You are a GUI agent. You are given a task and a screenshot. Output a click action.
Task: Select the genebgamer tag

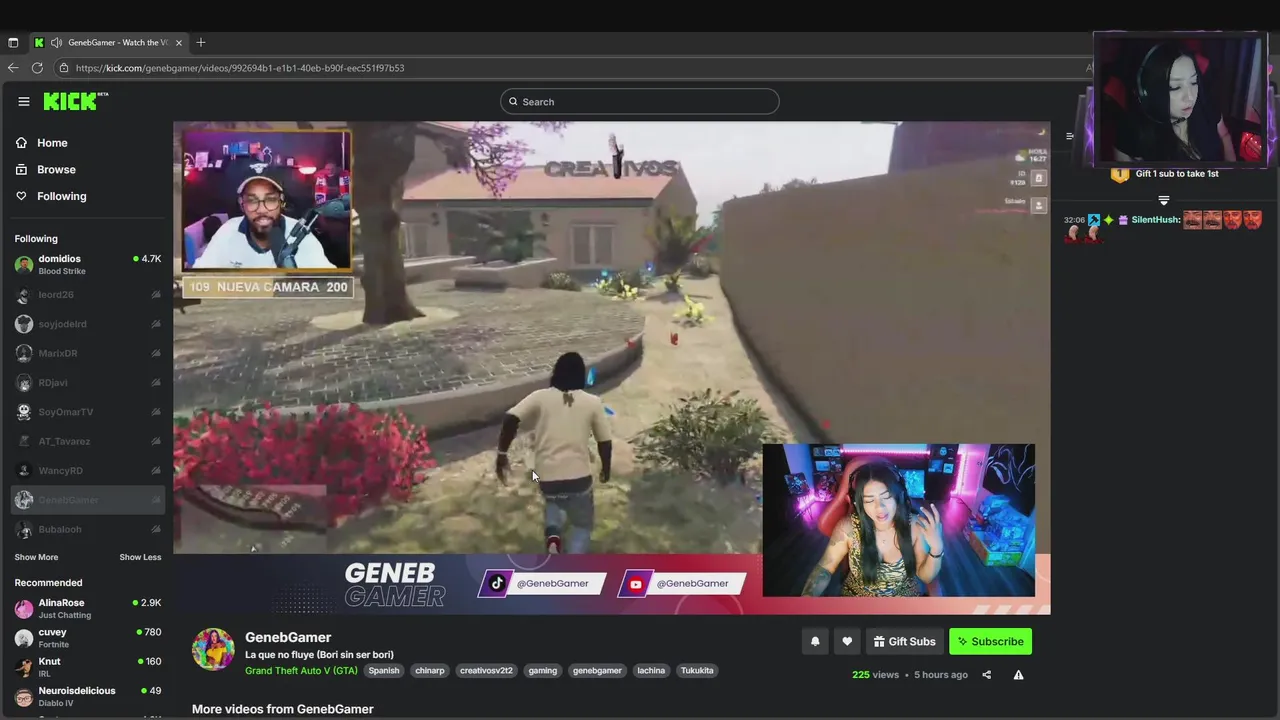[597, 671]
